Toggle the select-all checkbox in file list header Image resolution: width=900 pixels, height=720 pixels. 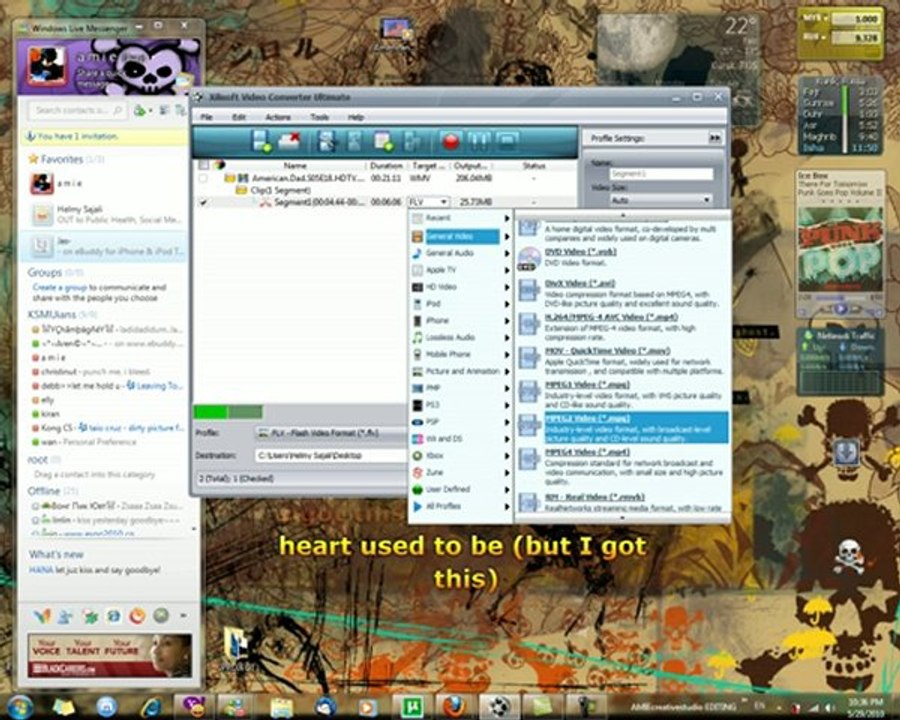pyautogui.click(x=204, y=165)
